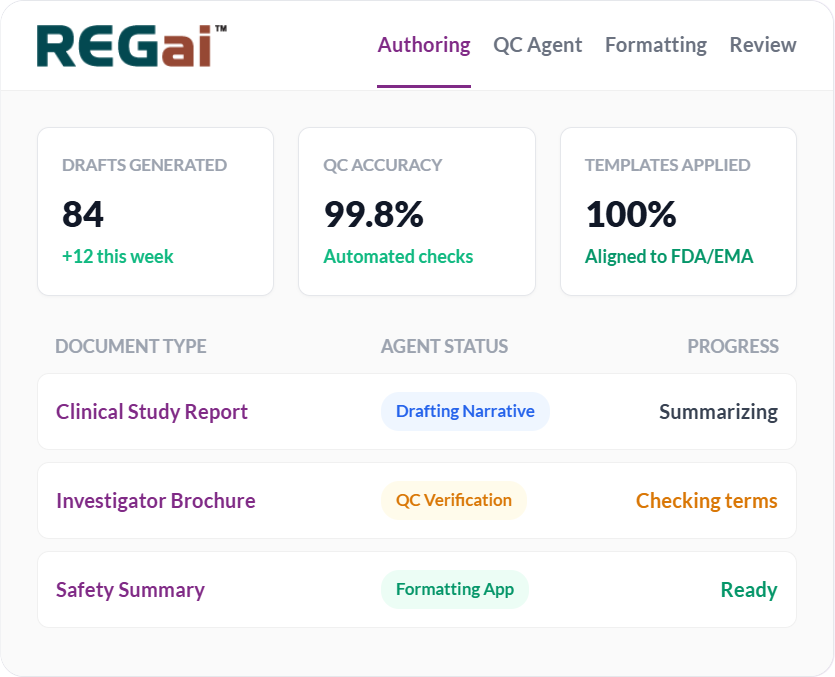The width and height of the screenshot is (835, 677).
Task: Open the Drafting Narrative status pill
Action: point(465,411)
